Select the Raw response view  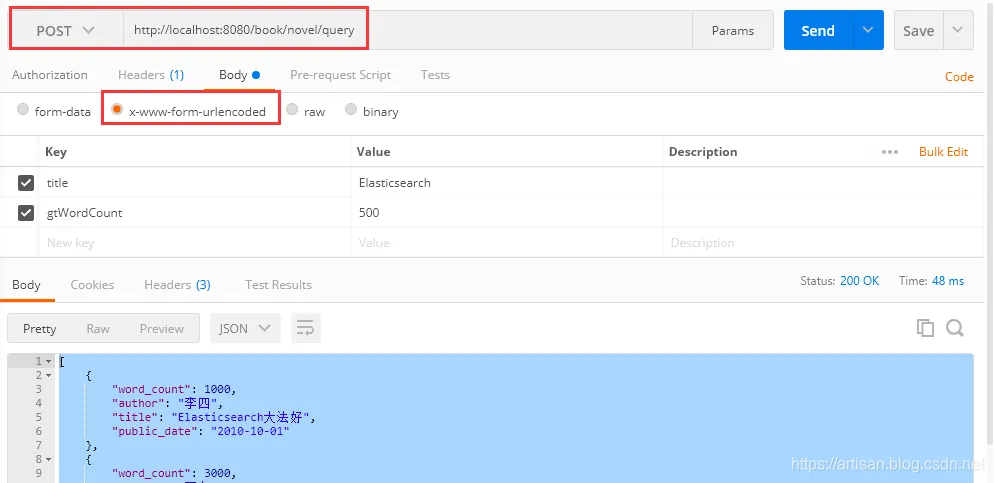tap(98, 328)
